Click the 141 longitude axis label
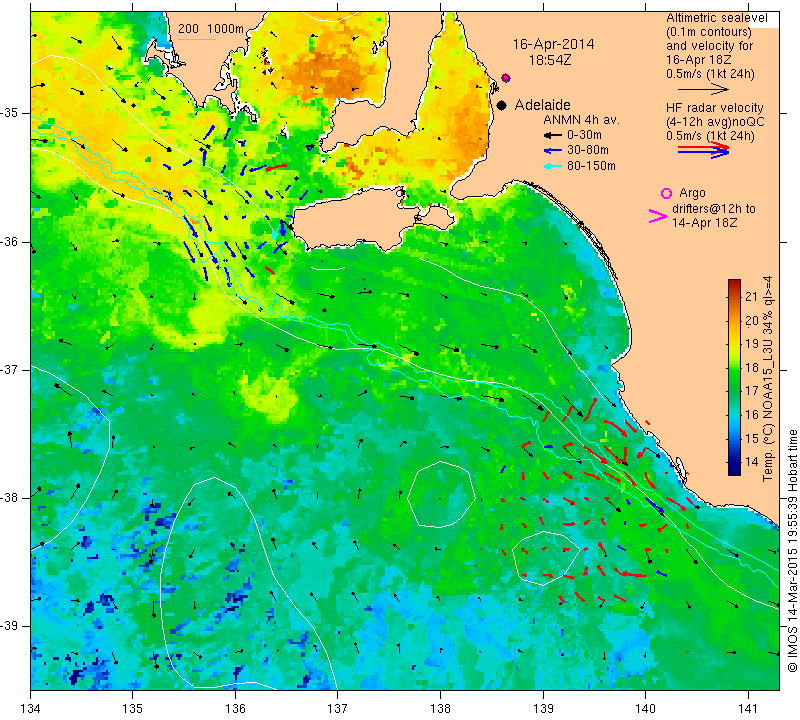The image size is (800, 720). pos(748,709)
